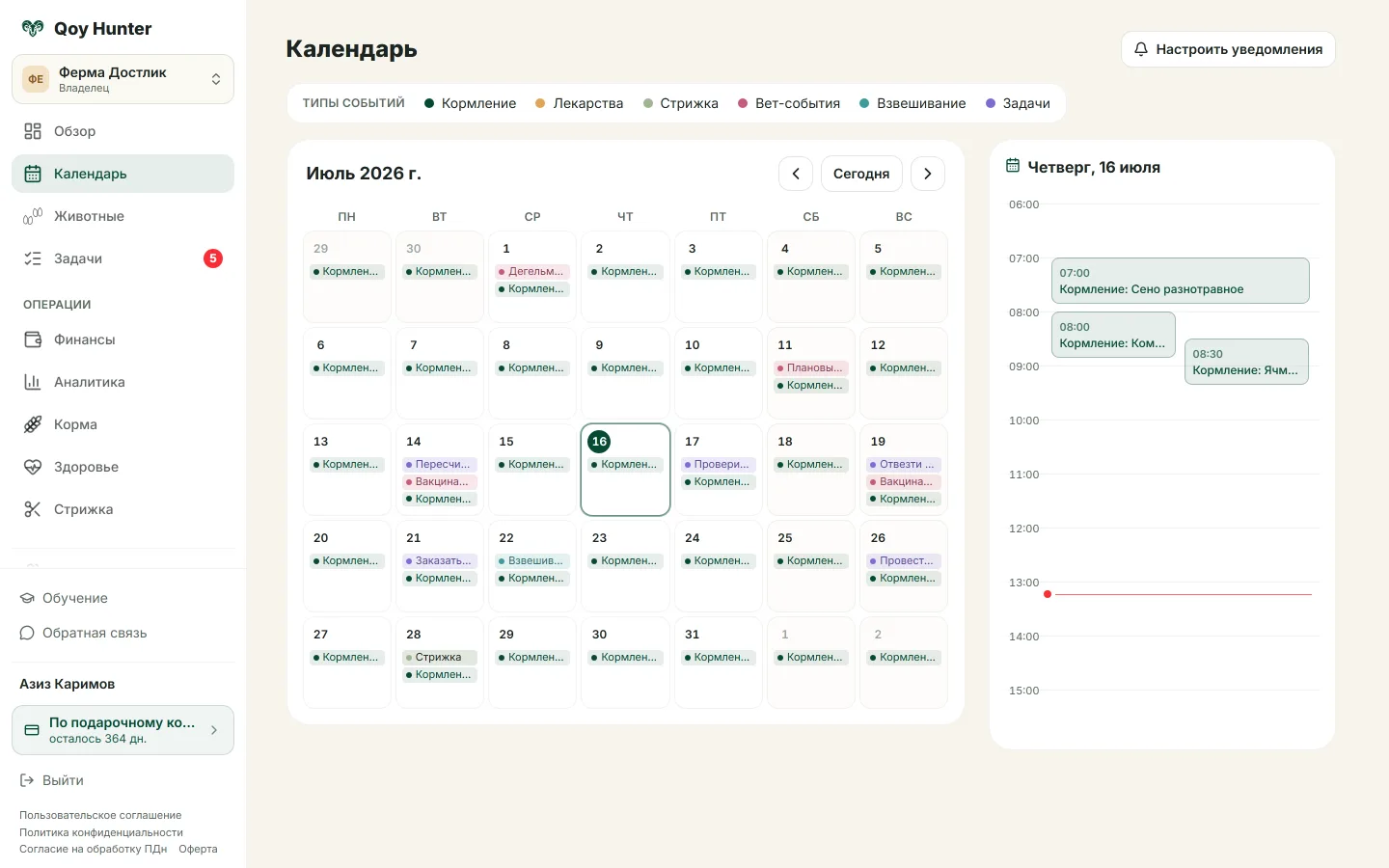This screenshot has height=868, width=1389.
Task: Open Корма wheat icon
Action: [x=33, y=424]
